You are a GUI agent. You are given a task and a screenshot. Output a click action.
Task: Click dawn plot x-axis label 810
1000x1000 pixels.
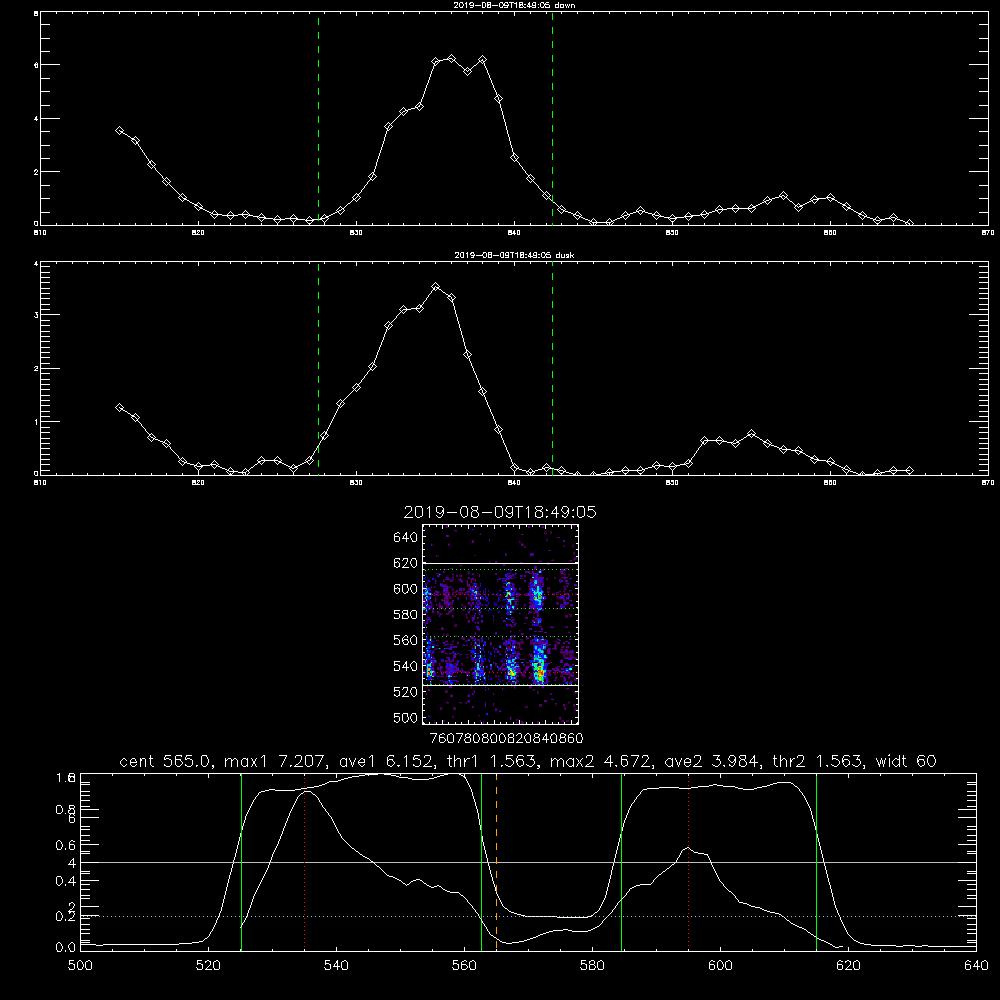click(x=40, y=233)
